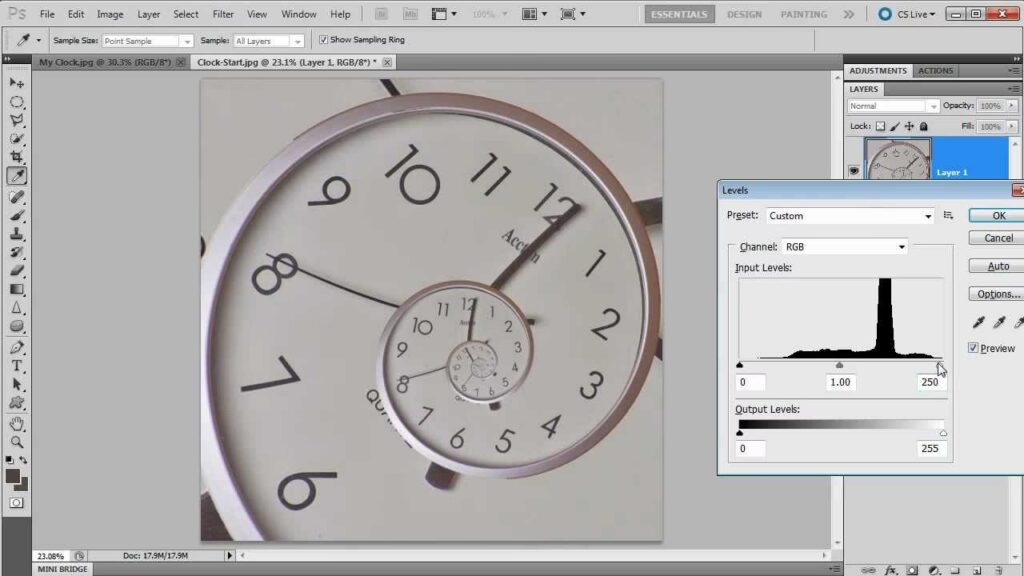The height and width of the screenshot is (576, 1024).
Task: Launch the Bridge icon in application bar
Action: (381, 14)
